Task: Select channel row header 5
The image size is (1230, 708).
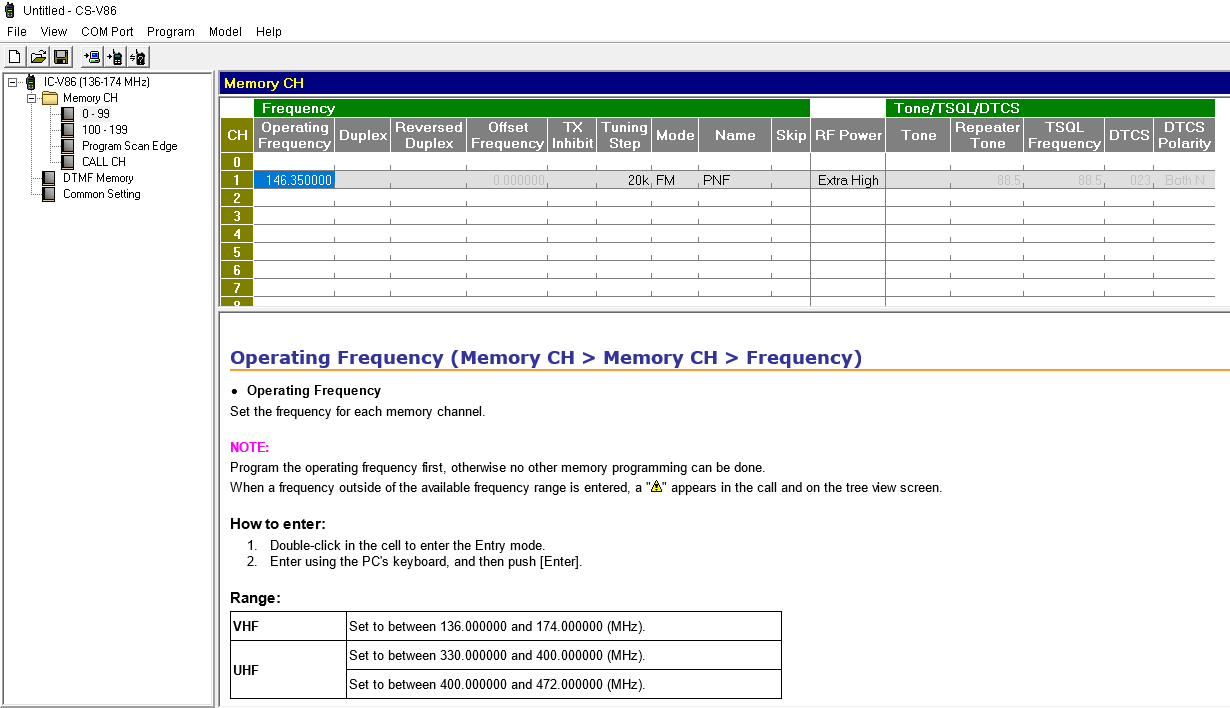Action: click(x=237, y=252)
